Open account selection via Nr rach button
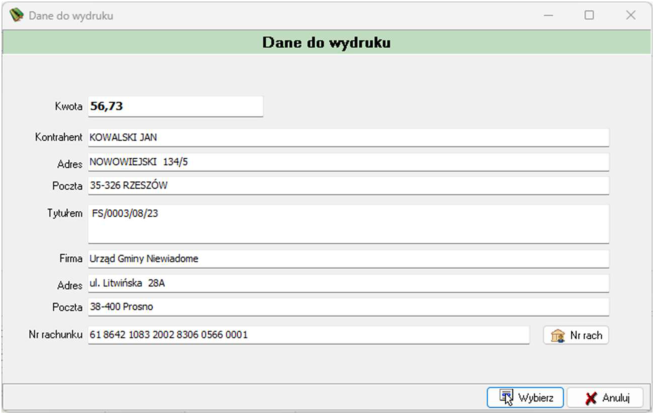 click(x=576, y=335)
